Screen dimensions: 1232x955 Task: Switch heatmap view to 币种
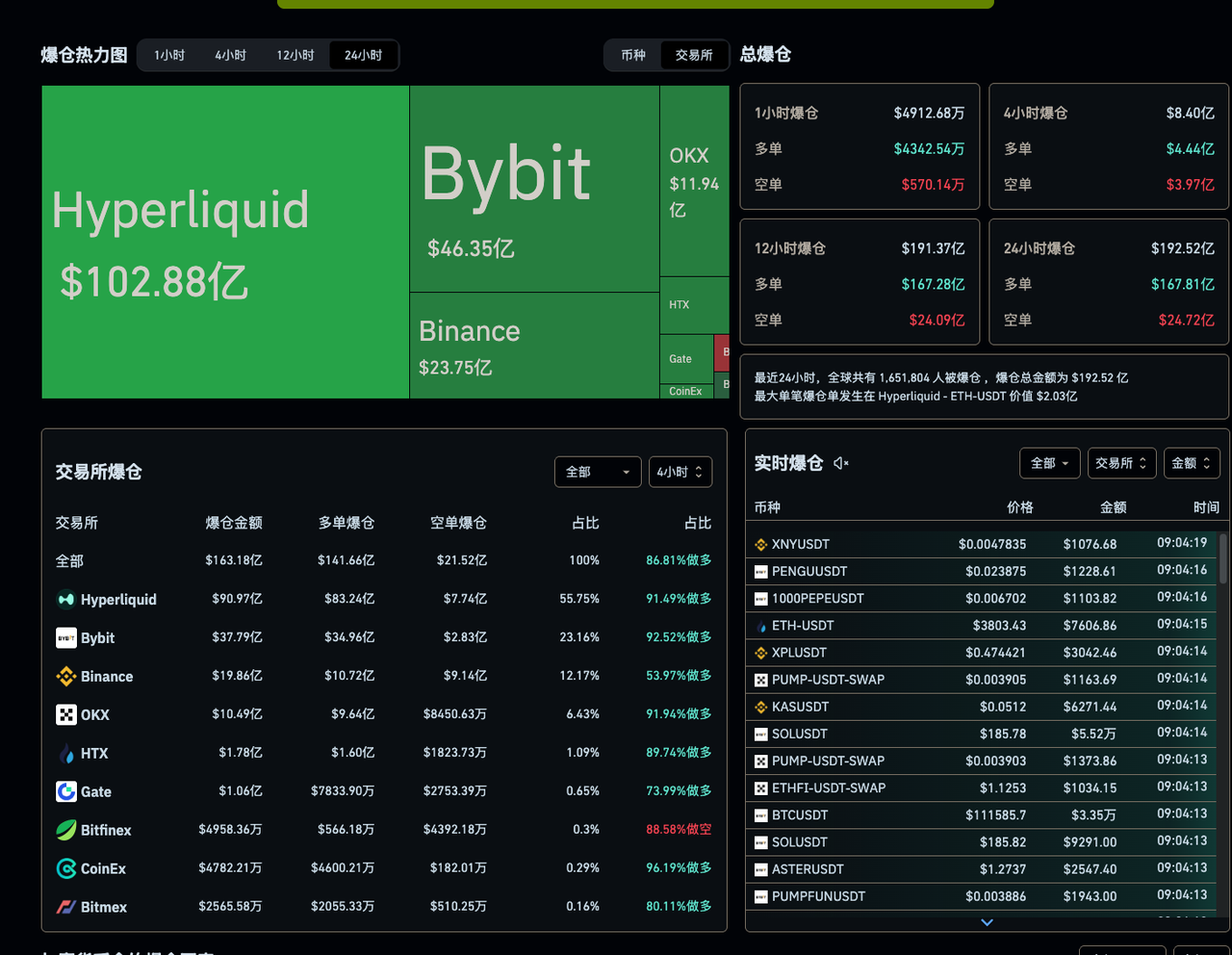pos(632,55)
